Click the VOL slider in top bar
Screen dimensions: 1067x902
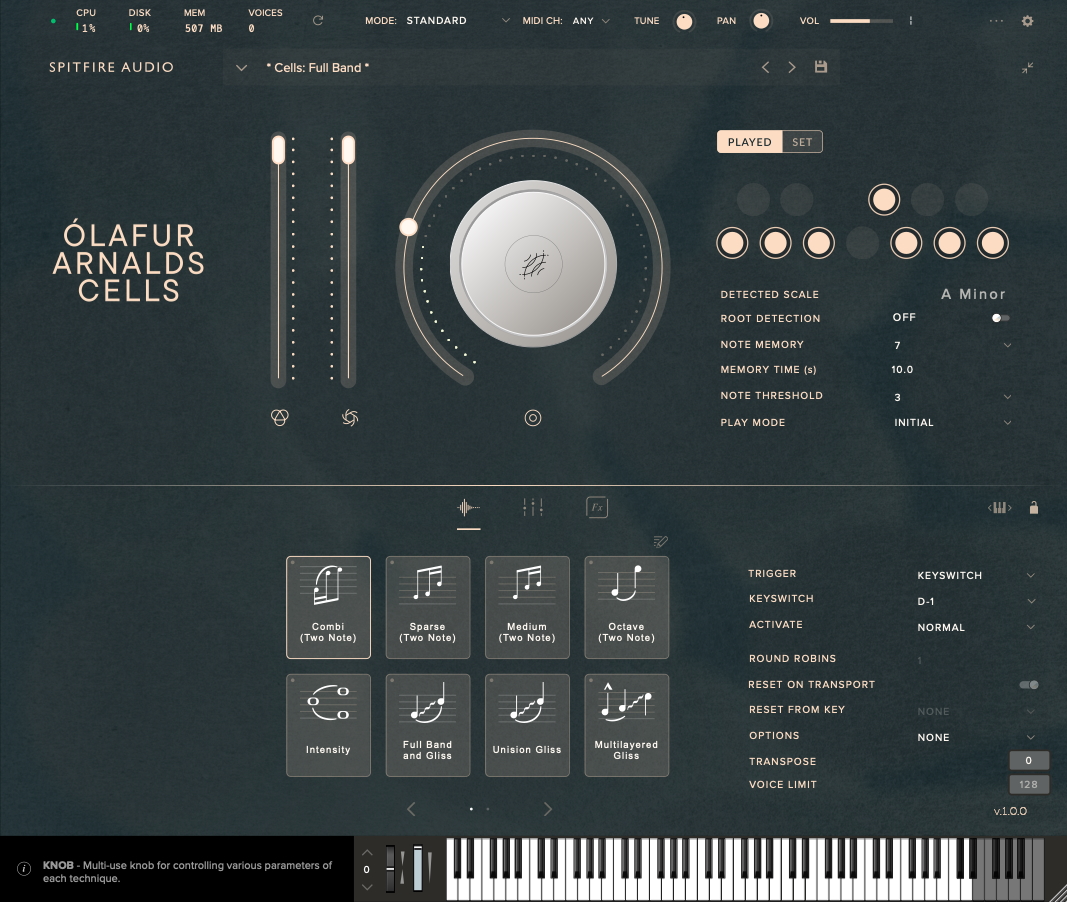coord(860,21)
